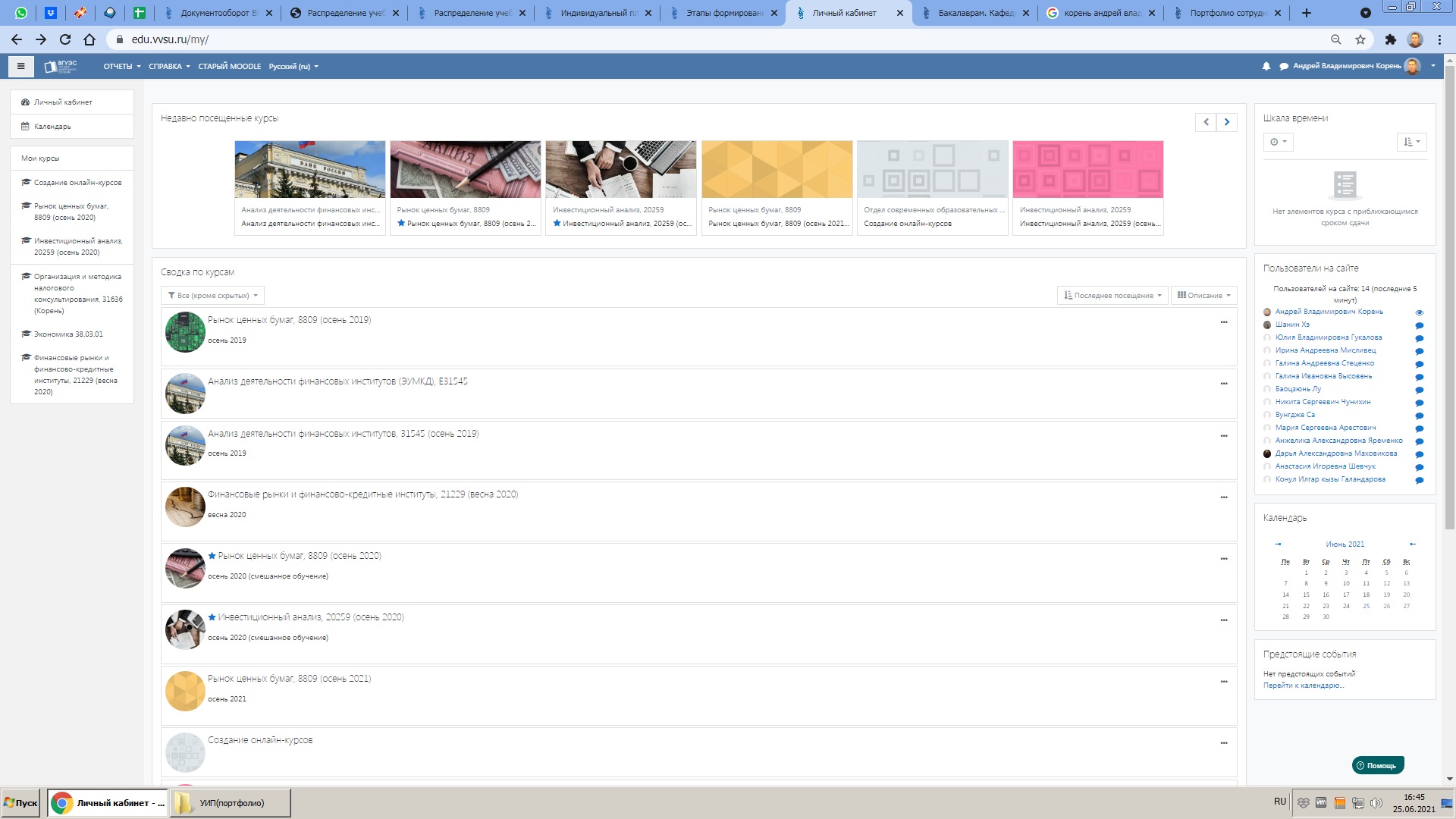Click star on Инвестиционный анализ 20259 course

[x=212, y=617]
